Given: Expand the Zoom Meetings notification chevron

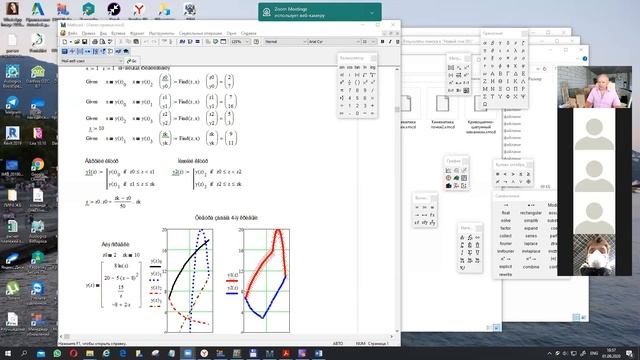Looking at the screenshot, I should click(372, 13).
